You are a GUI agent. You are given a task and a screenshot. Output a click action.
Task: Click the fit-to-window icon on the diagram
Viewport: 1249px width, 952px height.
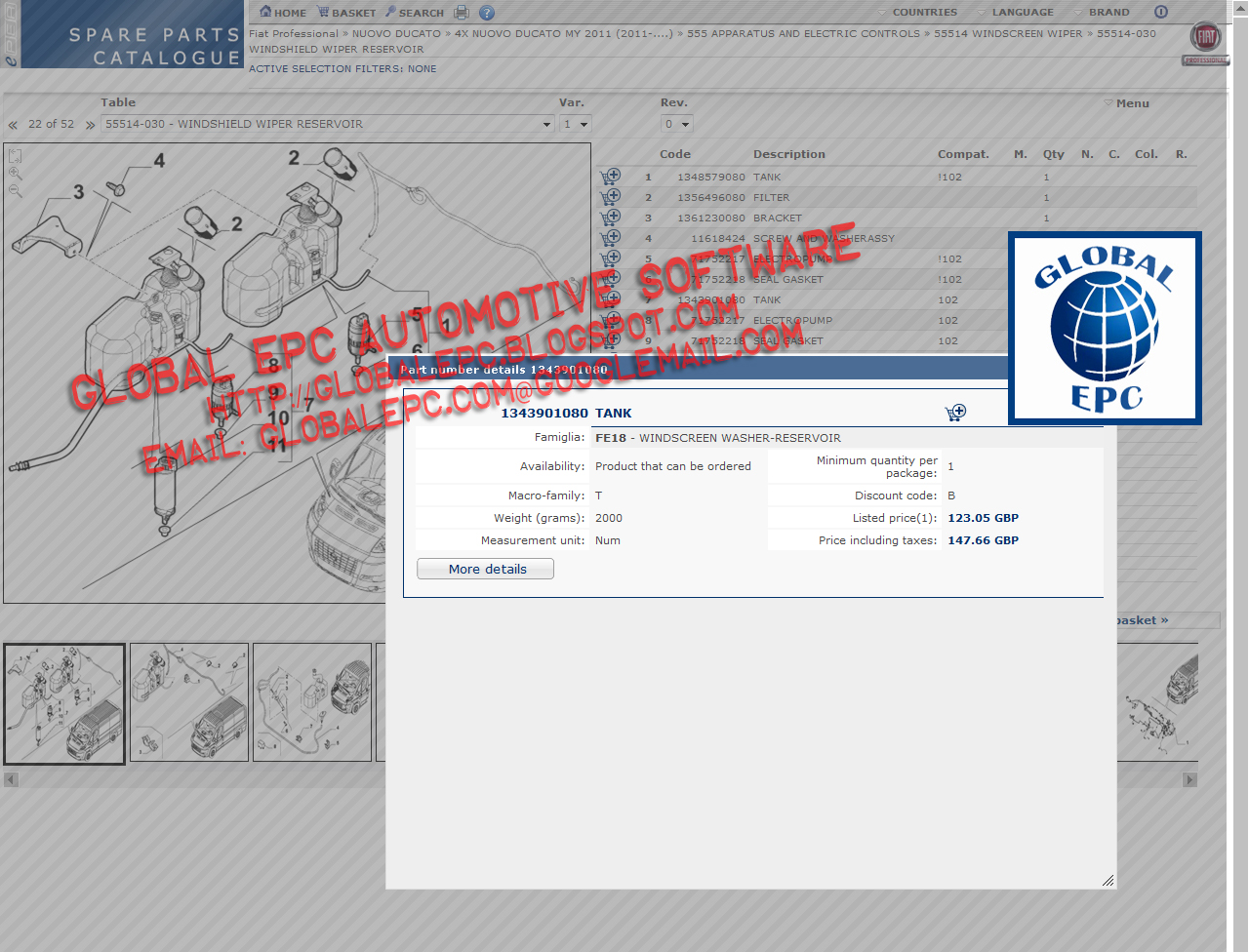(15, 156)
